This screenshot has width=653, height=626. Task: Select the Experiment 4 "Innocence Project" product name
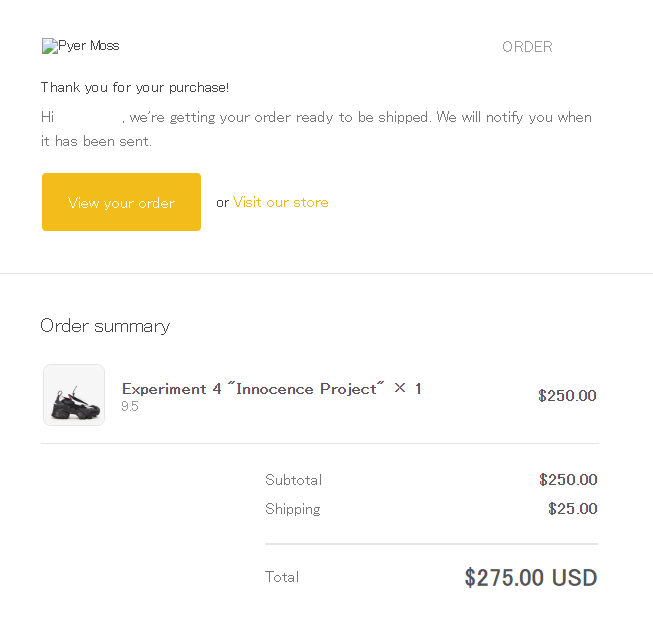(253, 389)
